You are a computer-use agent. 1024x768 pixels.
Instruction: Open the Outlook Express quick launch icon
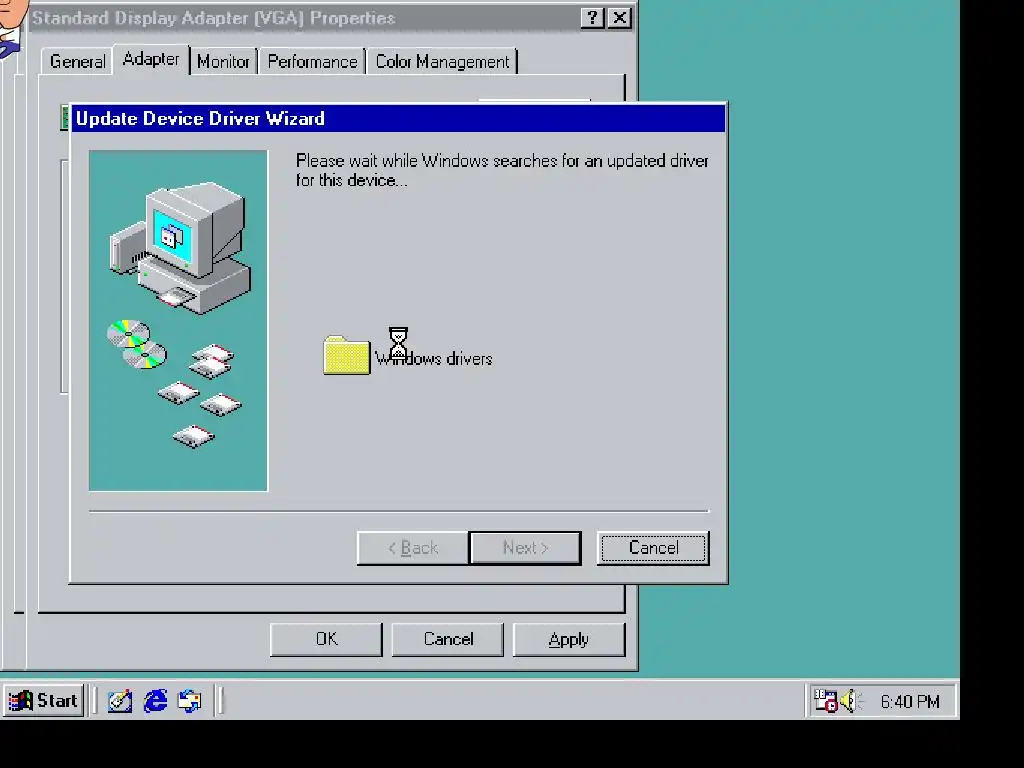[190, 701]
